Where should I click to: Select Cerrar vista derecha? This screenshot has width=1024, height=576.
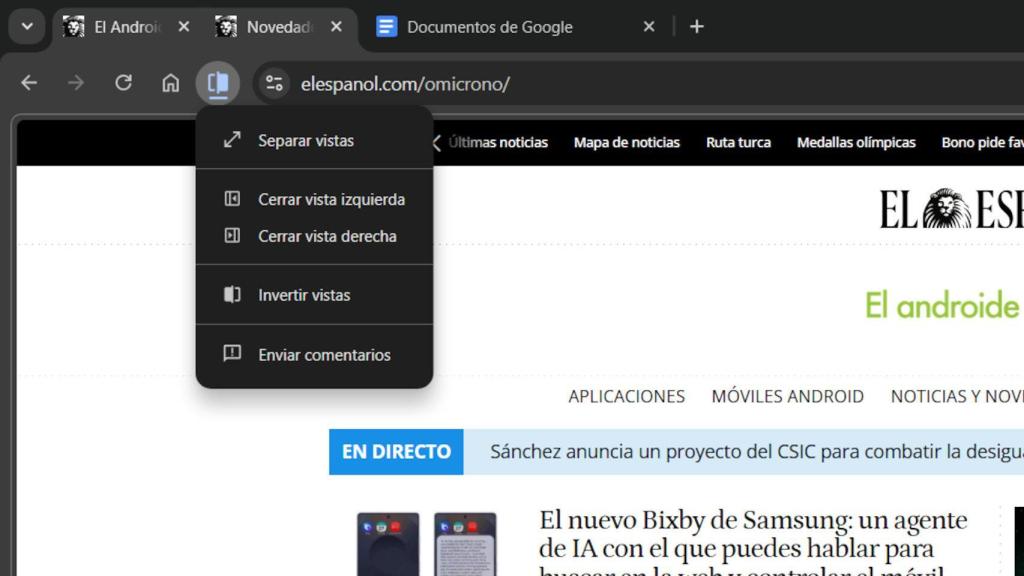(x=314, y=236)
